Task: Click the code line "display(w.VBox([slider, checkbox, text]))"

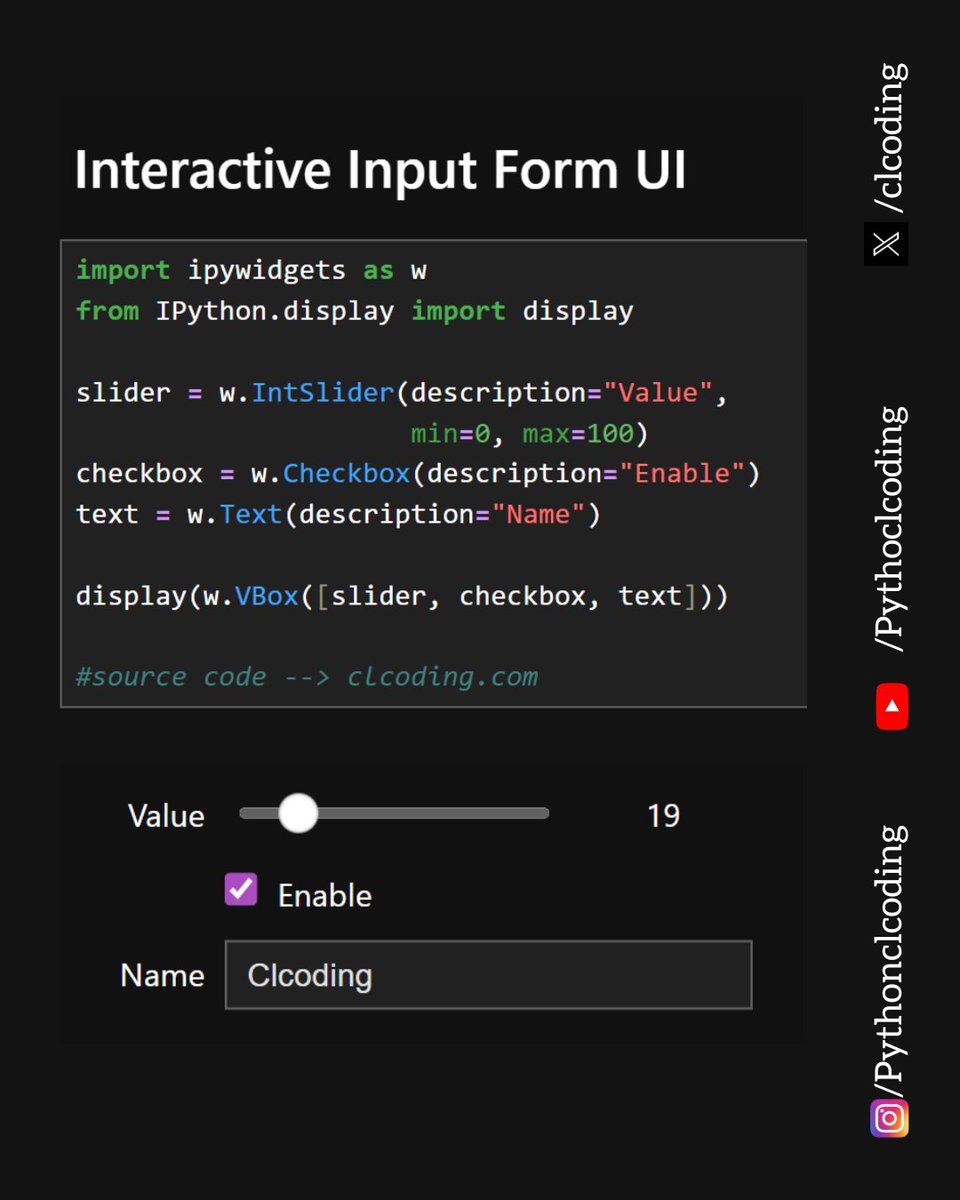Action: pyautogui.click(x=402, y=596)
